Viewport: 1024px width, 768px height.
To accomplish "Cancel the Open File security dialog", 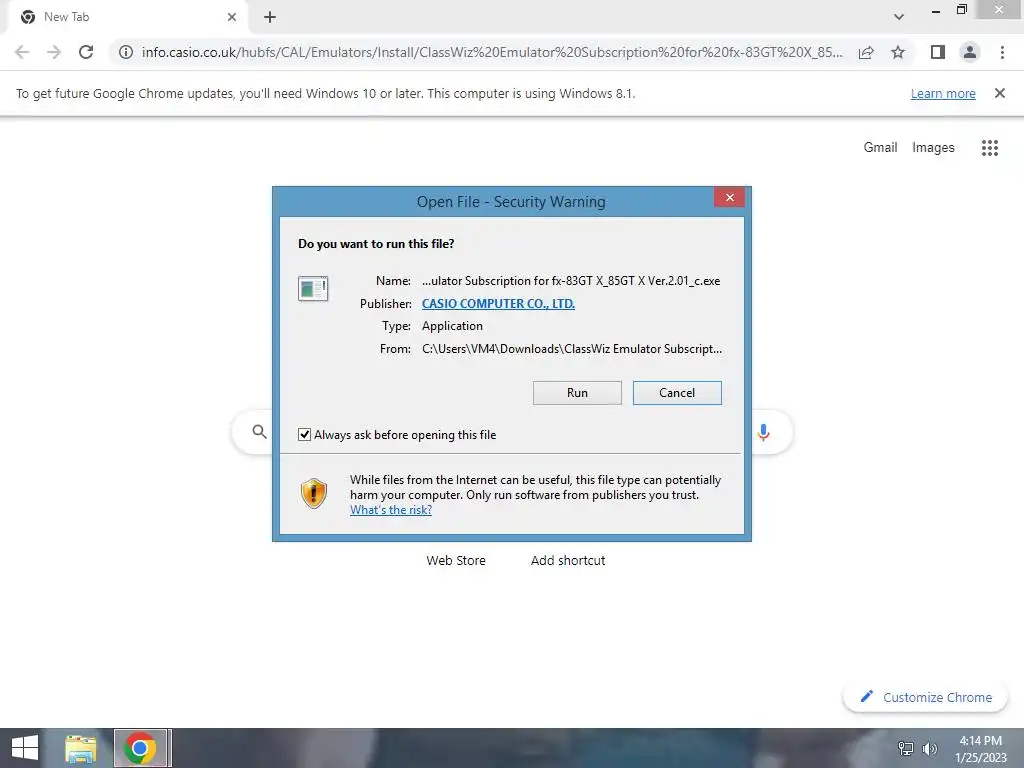I will tap(677, 392).
